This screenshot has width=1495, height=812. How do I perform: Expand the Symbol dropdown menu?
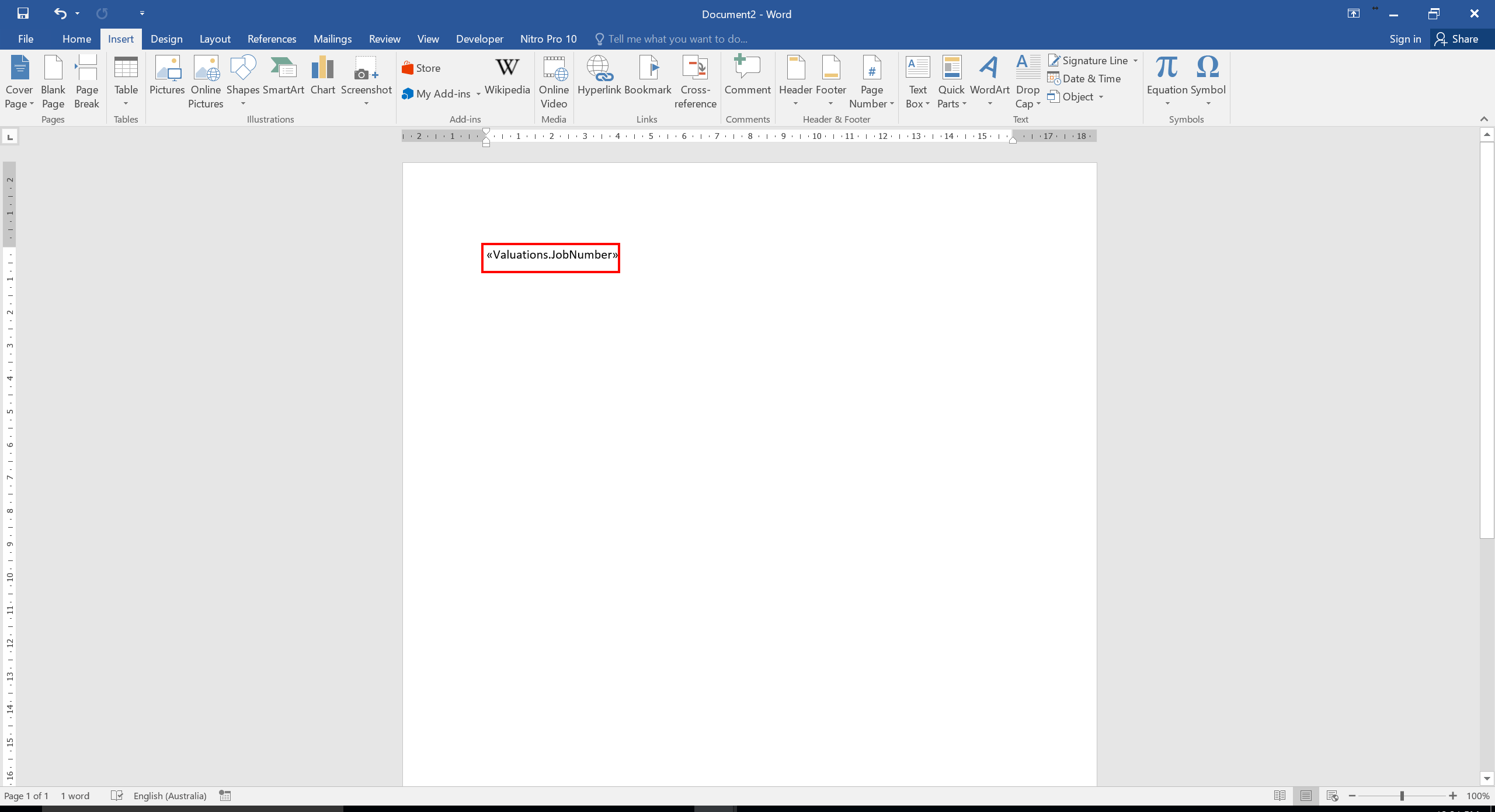pyautogui.click(x=1208, y=104)
